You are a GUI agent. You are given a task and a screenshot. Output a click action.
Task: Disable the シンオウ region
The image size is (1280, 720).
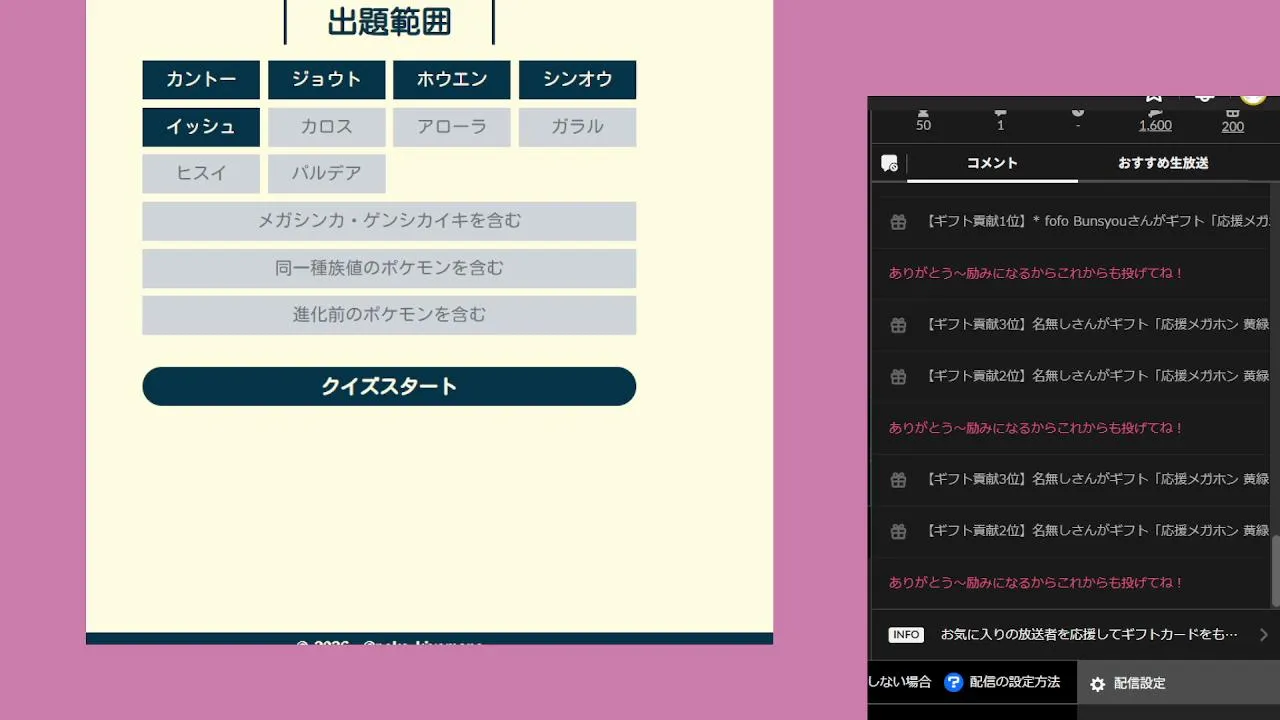tap(577, 80)
